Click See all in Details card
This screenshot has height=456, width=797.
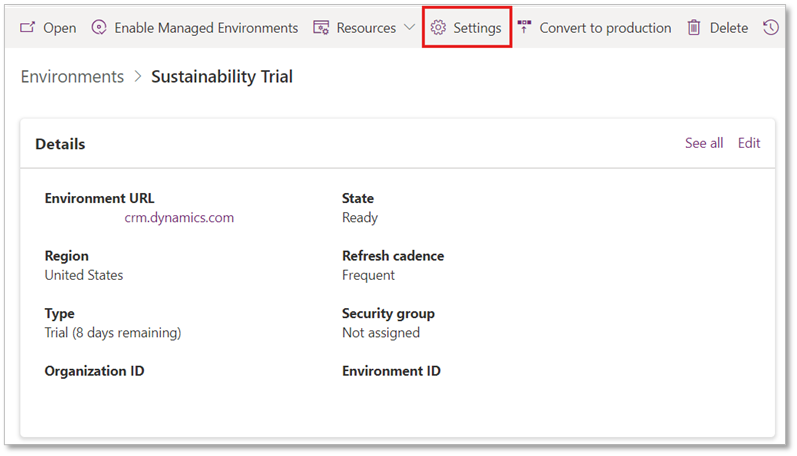click(703, 143)
